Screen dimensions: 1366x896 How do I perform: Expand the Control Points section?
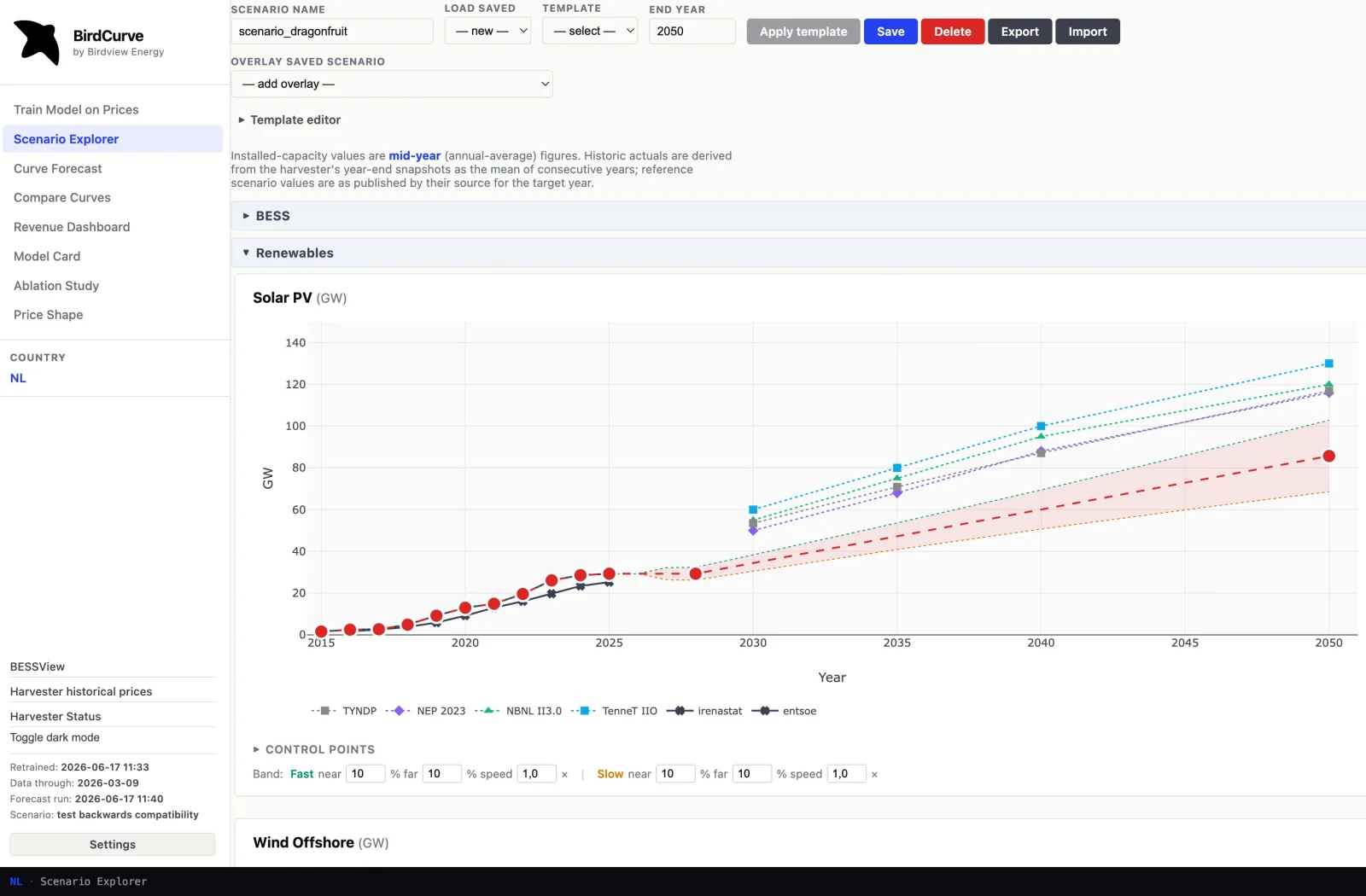pyautogui.click(x=314, y=749)
